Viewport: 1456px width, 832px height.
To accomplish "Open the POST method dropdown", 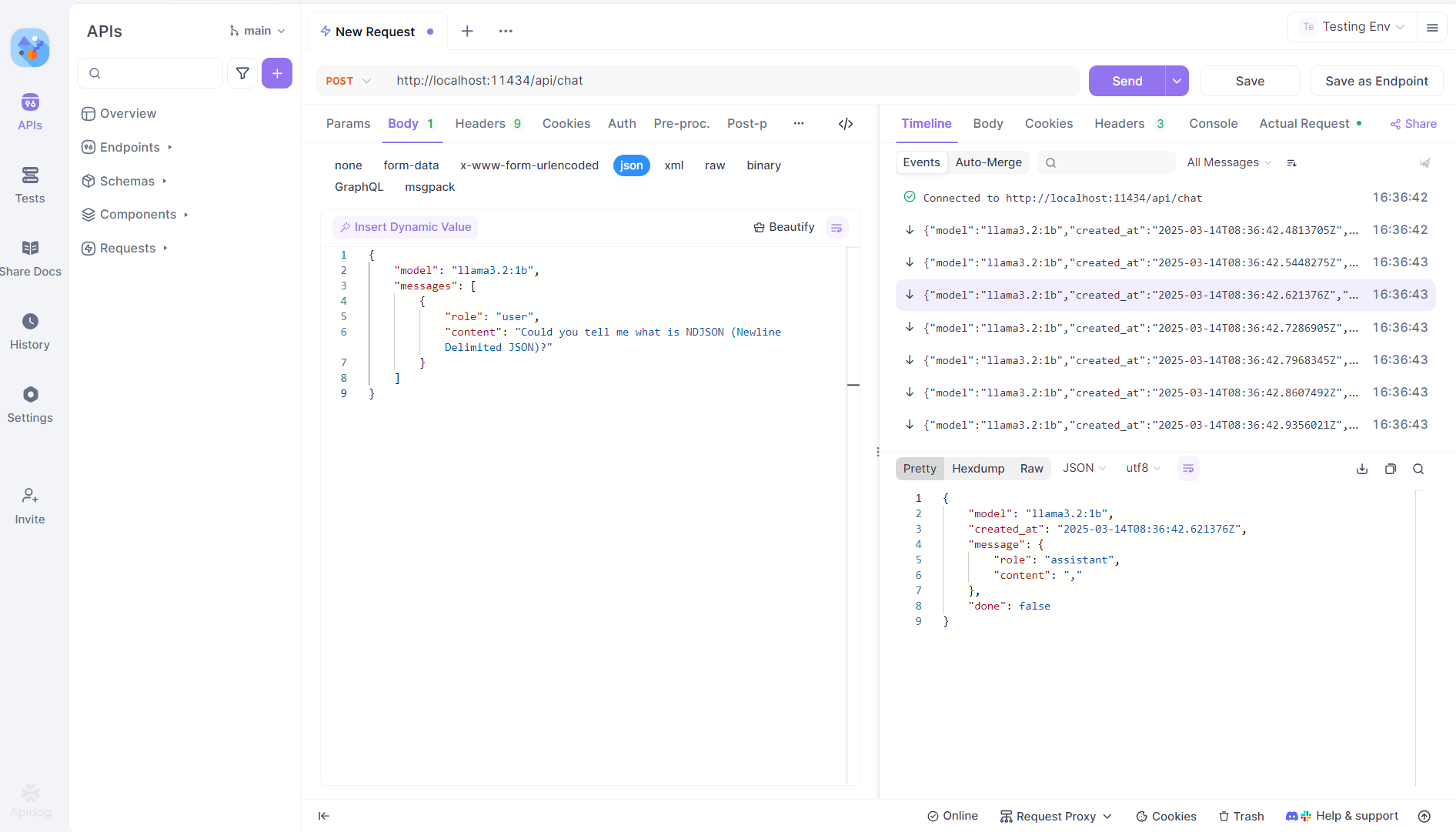I will click(x=349, y=81).
